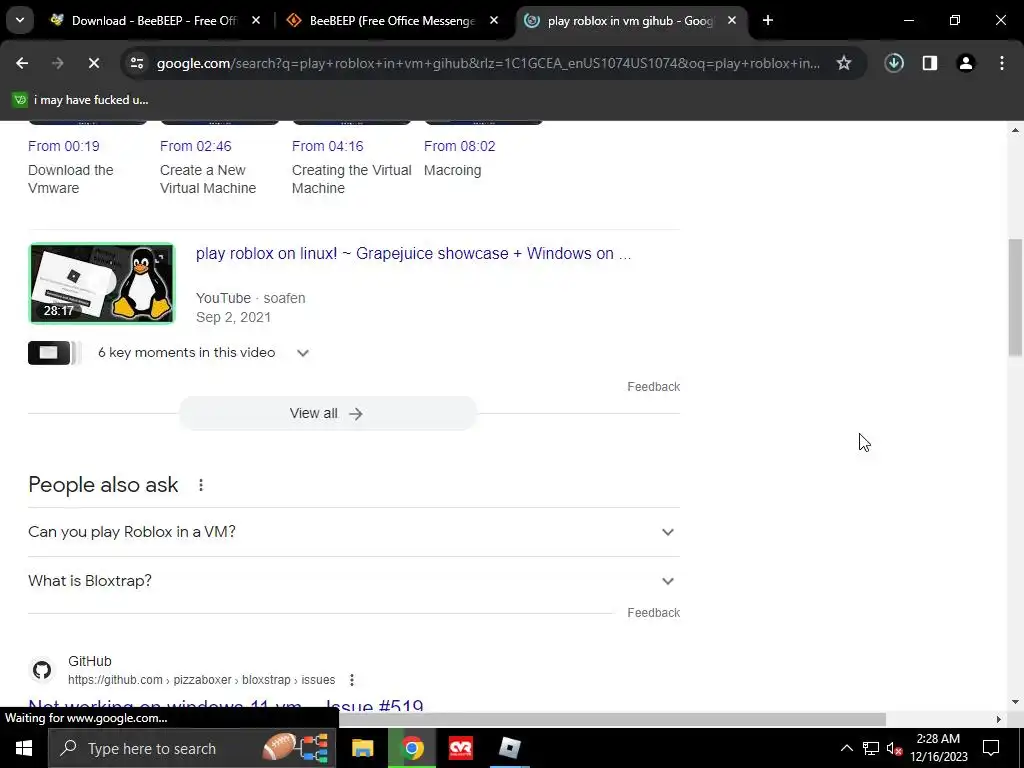Go back to the previous page
1024x768 pixels.
[22, 63]
